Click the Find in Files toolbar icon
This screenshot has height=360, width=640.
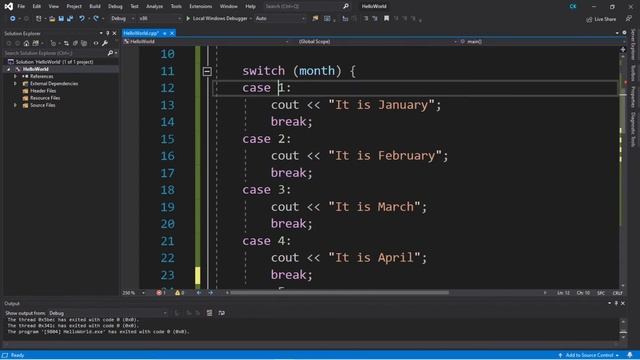click(x=315, y=19)
